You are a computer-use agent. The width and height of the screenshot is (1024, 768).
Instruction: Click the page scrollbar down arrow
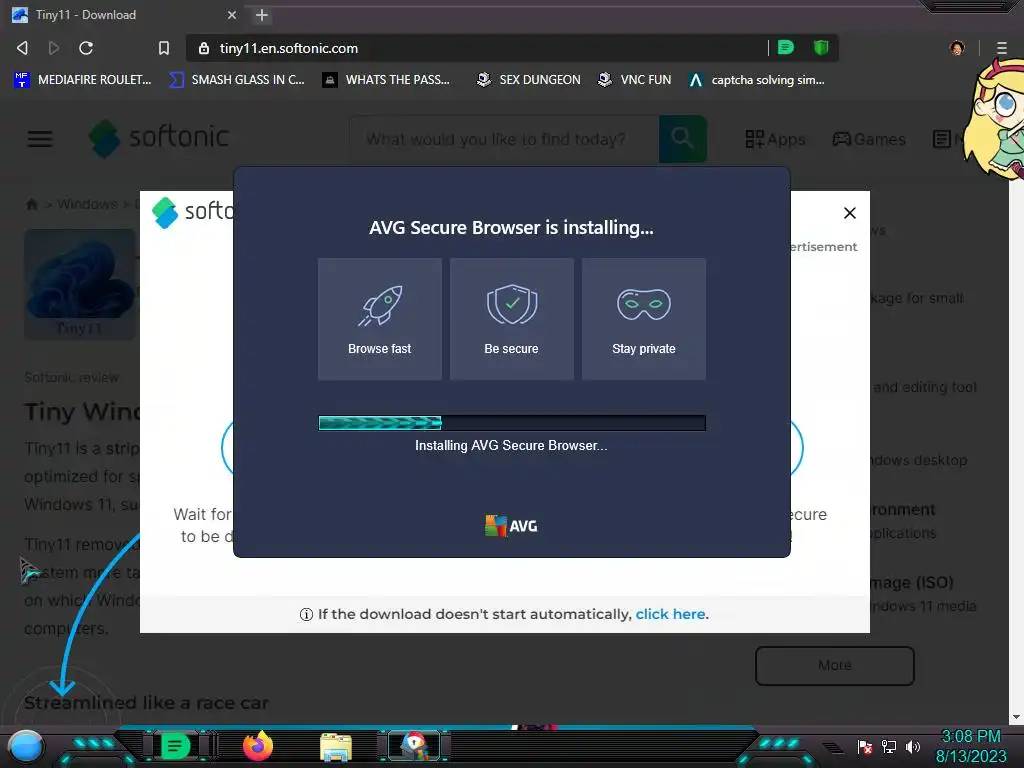coord(1016,717)
